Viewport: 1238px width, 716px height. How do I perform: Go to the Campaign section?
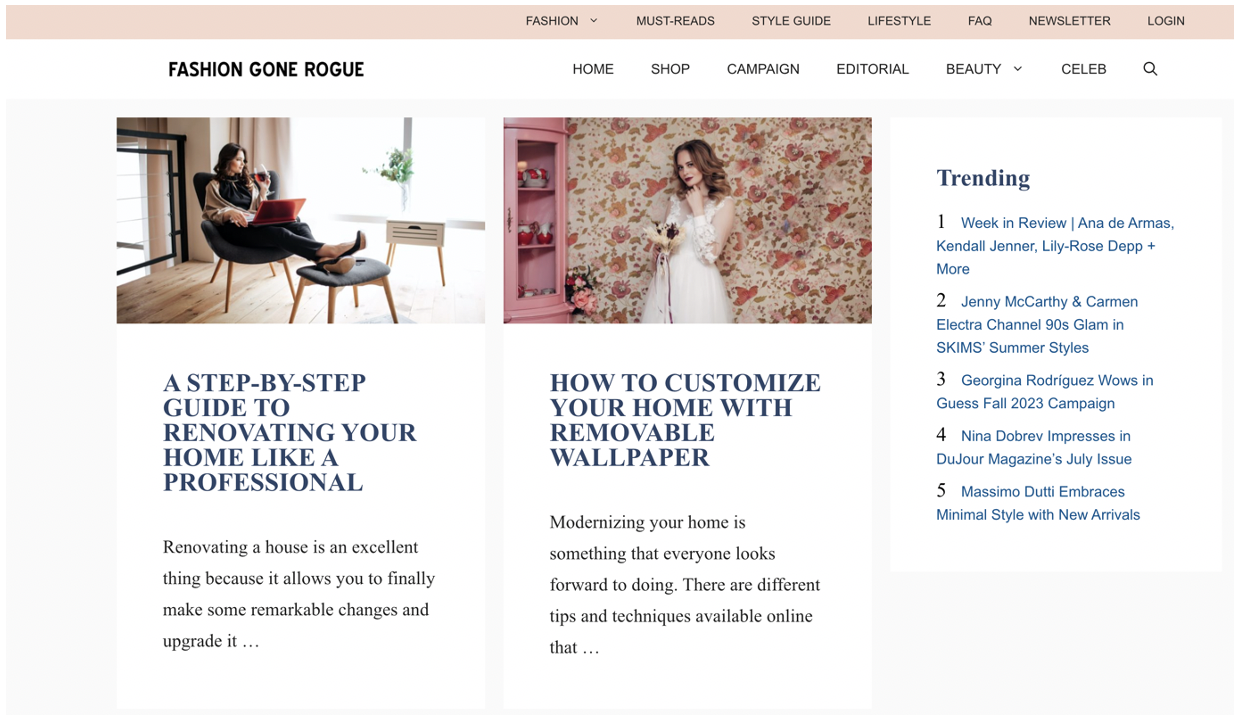tap(763, 69)
